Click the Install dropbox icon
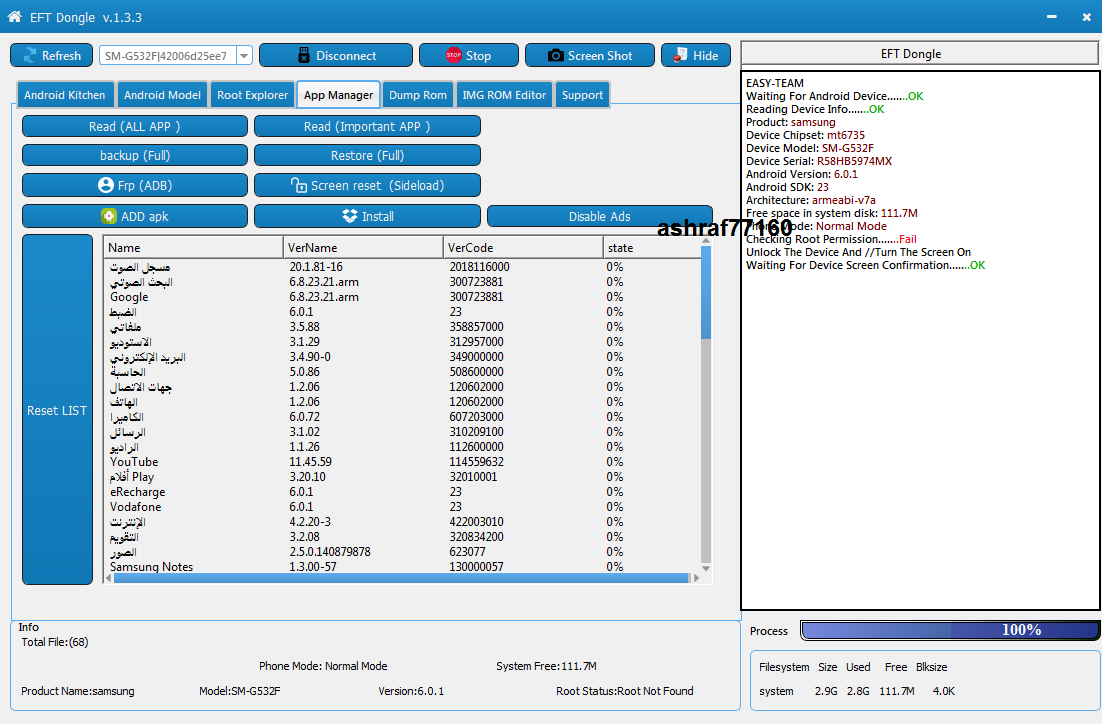This screenshot has width=1102, height=724. 349,216
